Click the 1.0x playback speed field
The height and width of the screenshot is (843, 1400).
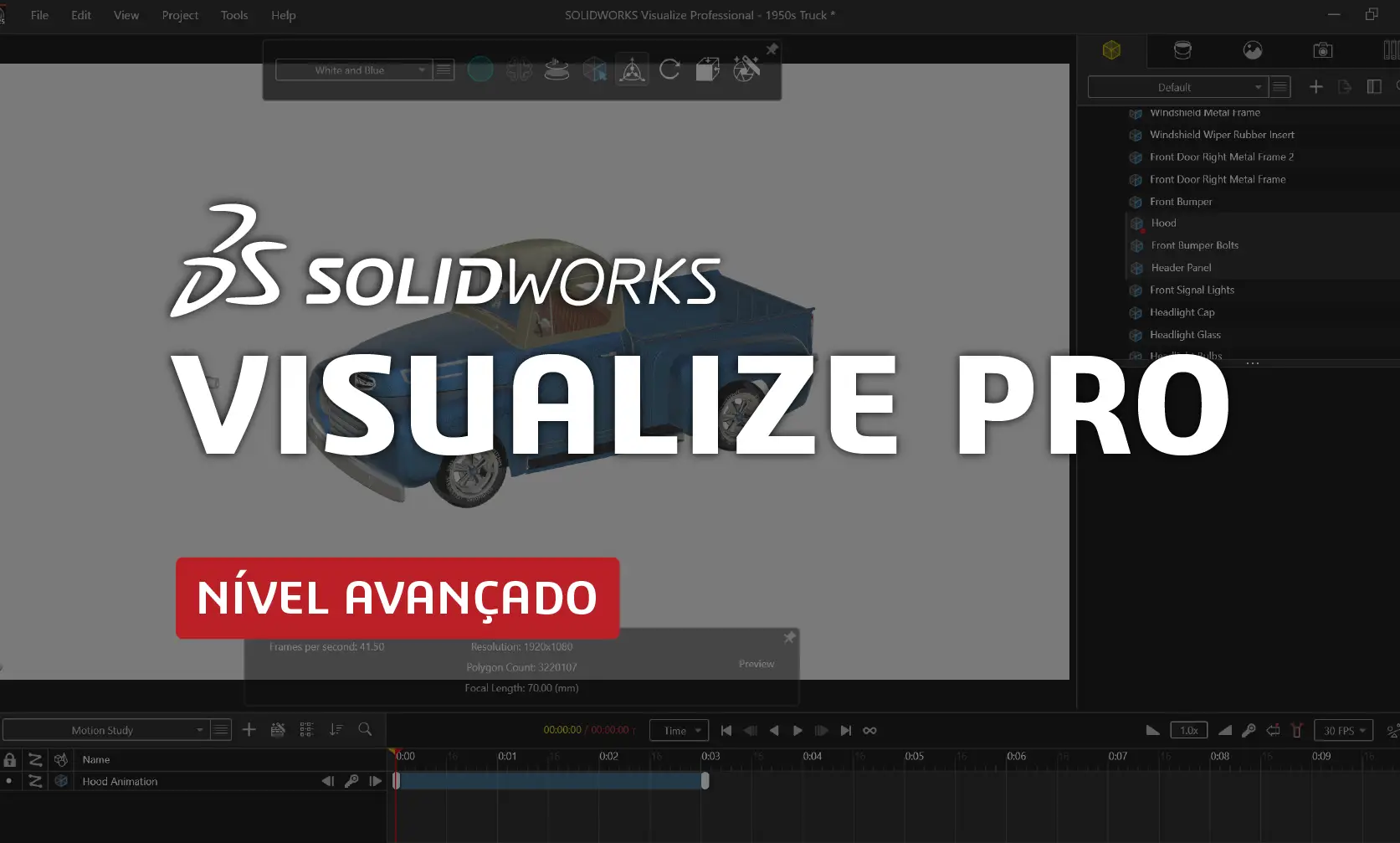1188,731
